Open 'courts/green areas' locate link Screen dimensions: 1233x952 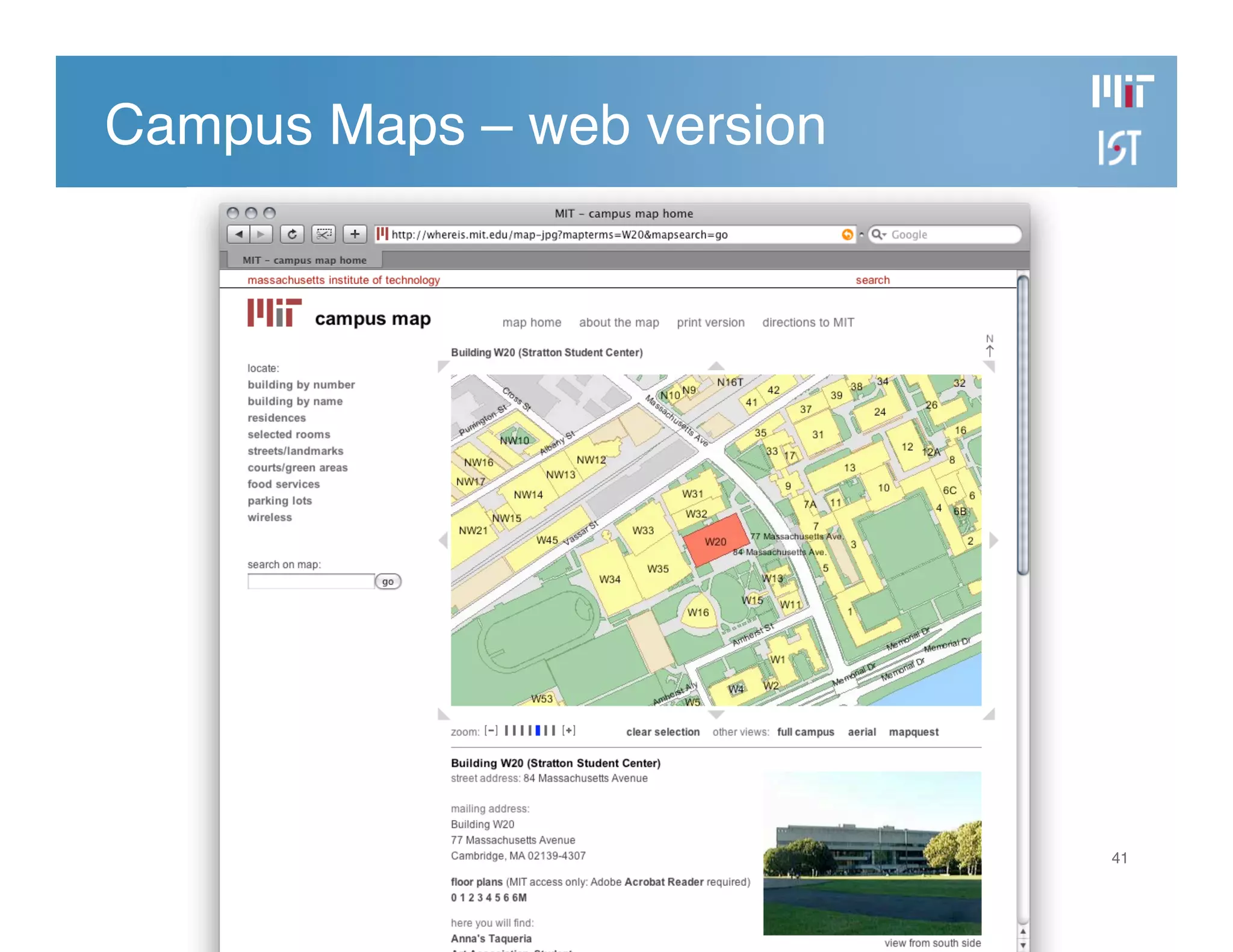297,468
